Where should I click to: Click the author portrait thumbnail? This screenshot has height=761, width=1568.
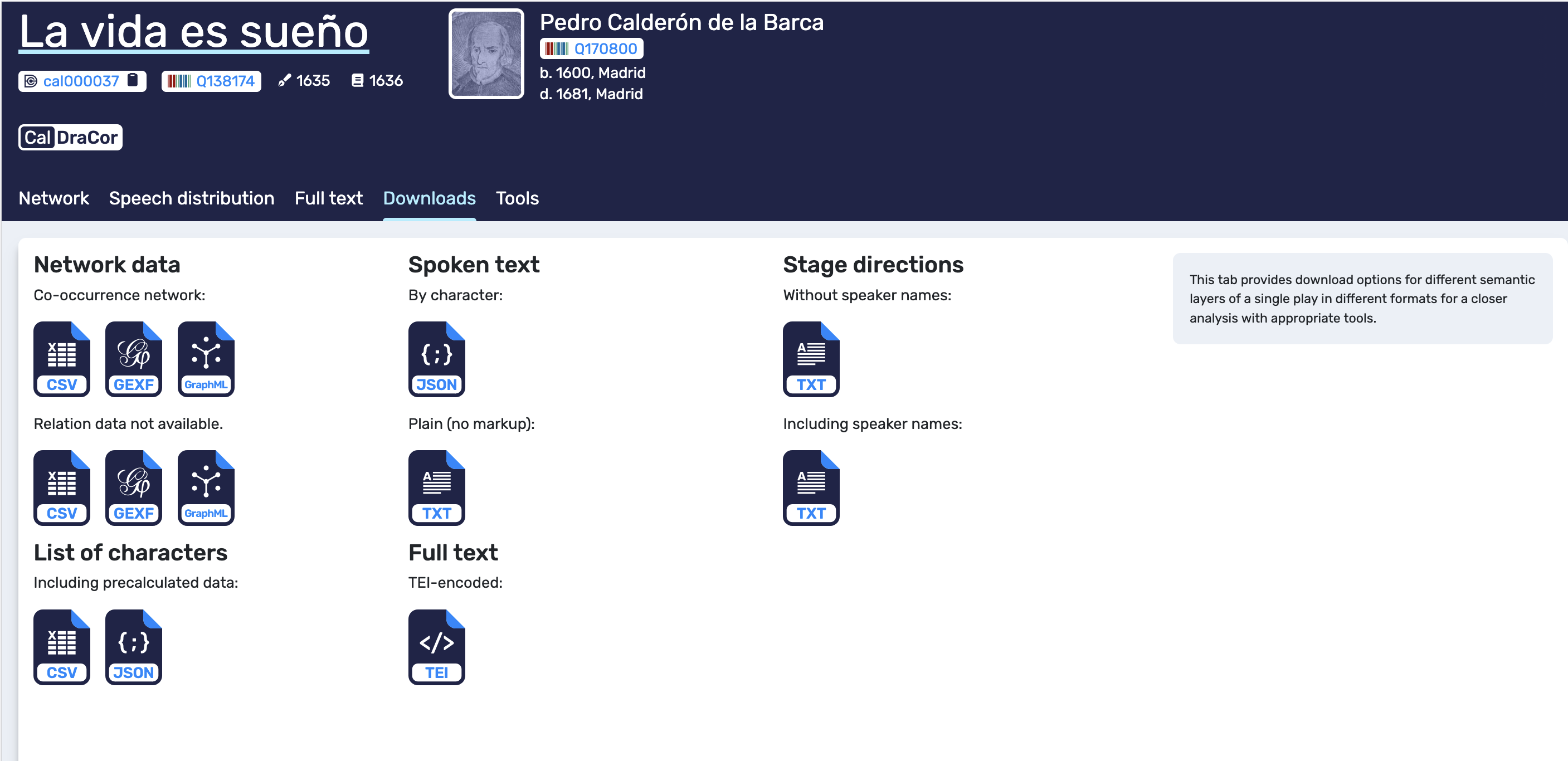pos(486,53)
